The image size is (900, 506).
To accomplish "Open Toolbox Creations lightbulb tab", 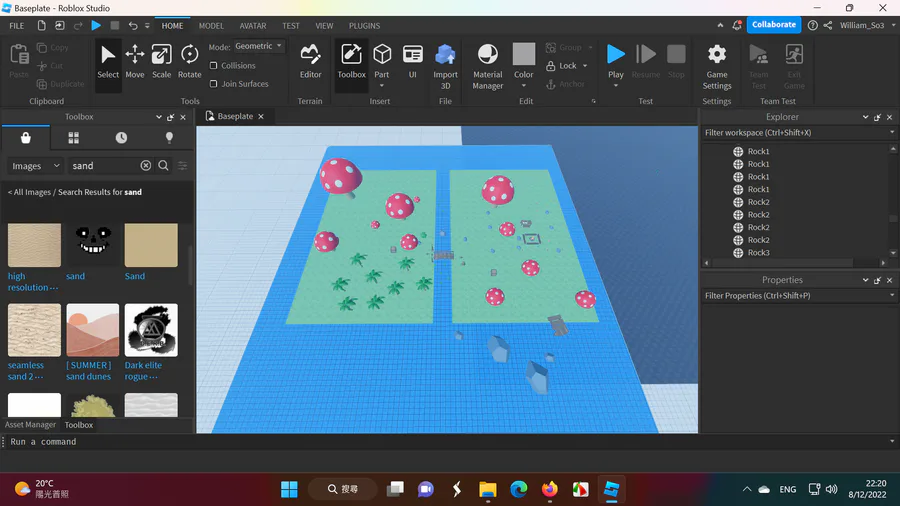I will point(169,138).
